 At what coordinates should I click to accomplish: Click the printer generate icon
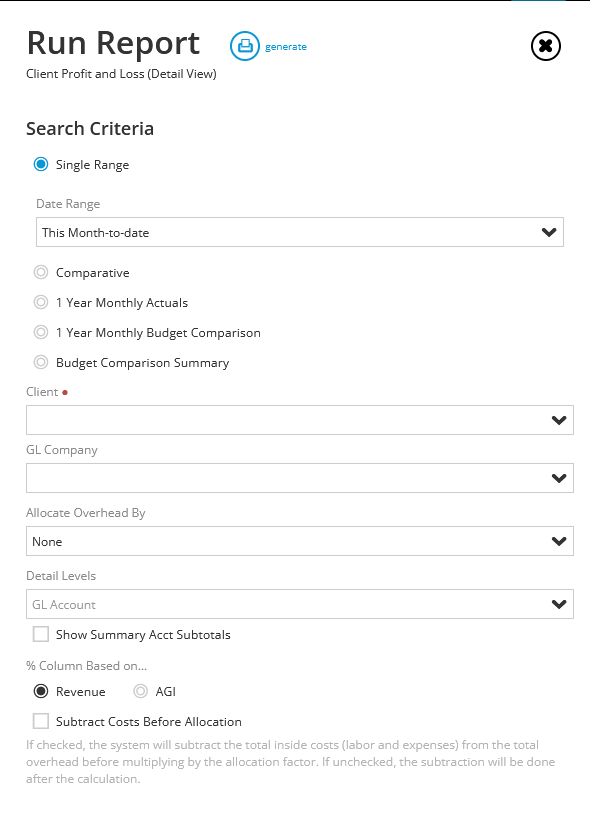pyautogui.click(x=244, y=46)
